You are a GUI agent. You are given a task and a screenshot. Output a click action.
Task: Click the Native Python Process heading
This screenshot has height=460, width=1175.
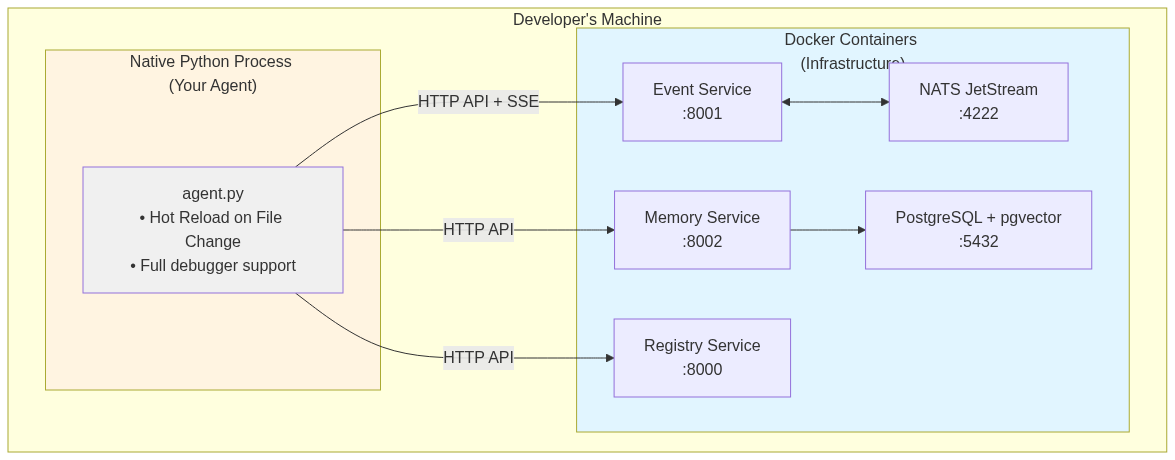pyautogui.click(x=211, y=62)
